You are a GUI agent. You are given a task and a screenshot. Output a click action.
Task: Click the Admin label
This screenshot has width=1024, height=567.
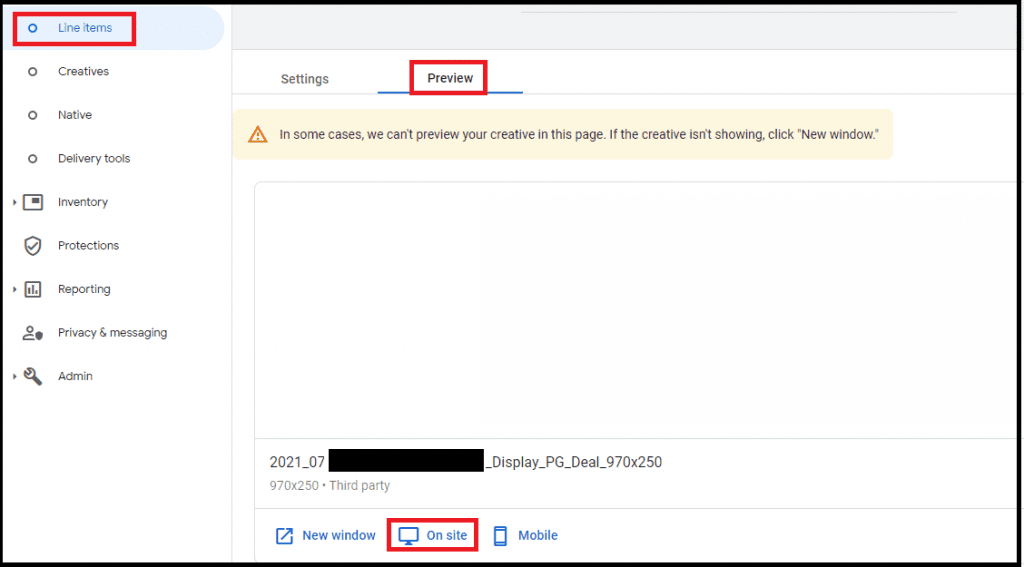pos(75,376)
